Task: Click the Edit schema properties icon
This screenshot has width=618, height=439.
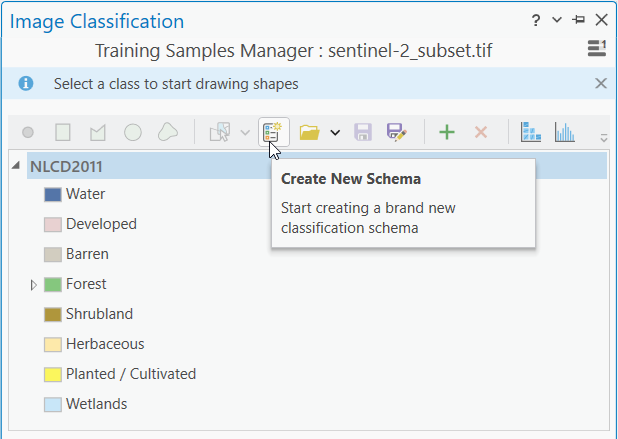Action: 396,132
